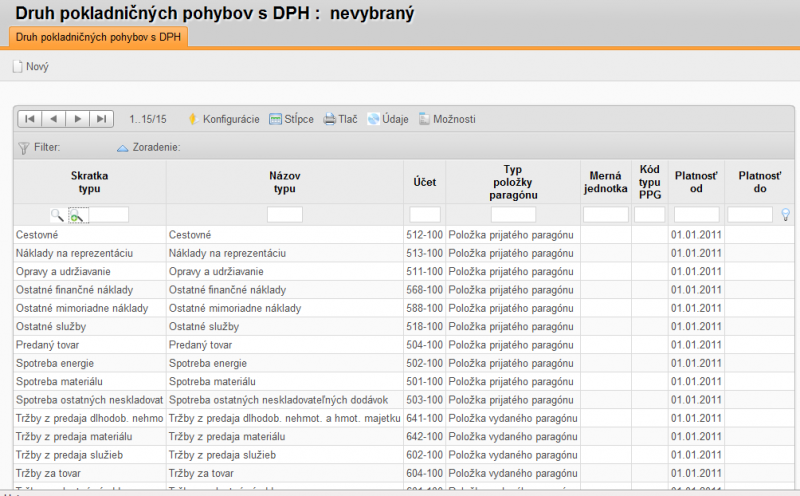Sort by the Merná jednotka header
This screenshot has width=800, height=496.
(x=606, y=182)
